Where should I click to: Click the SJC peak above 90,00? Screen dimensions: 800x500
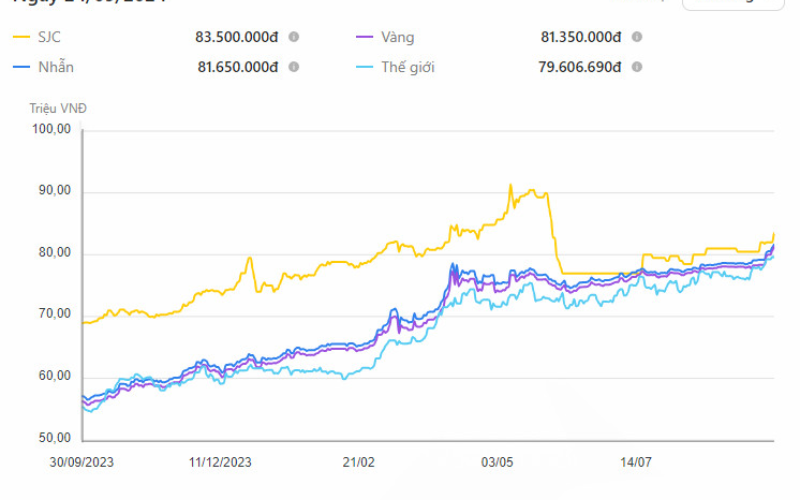(510, 186)
